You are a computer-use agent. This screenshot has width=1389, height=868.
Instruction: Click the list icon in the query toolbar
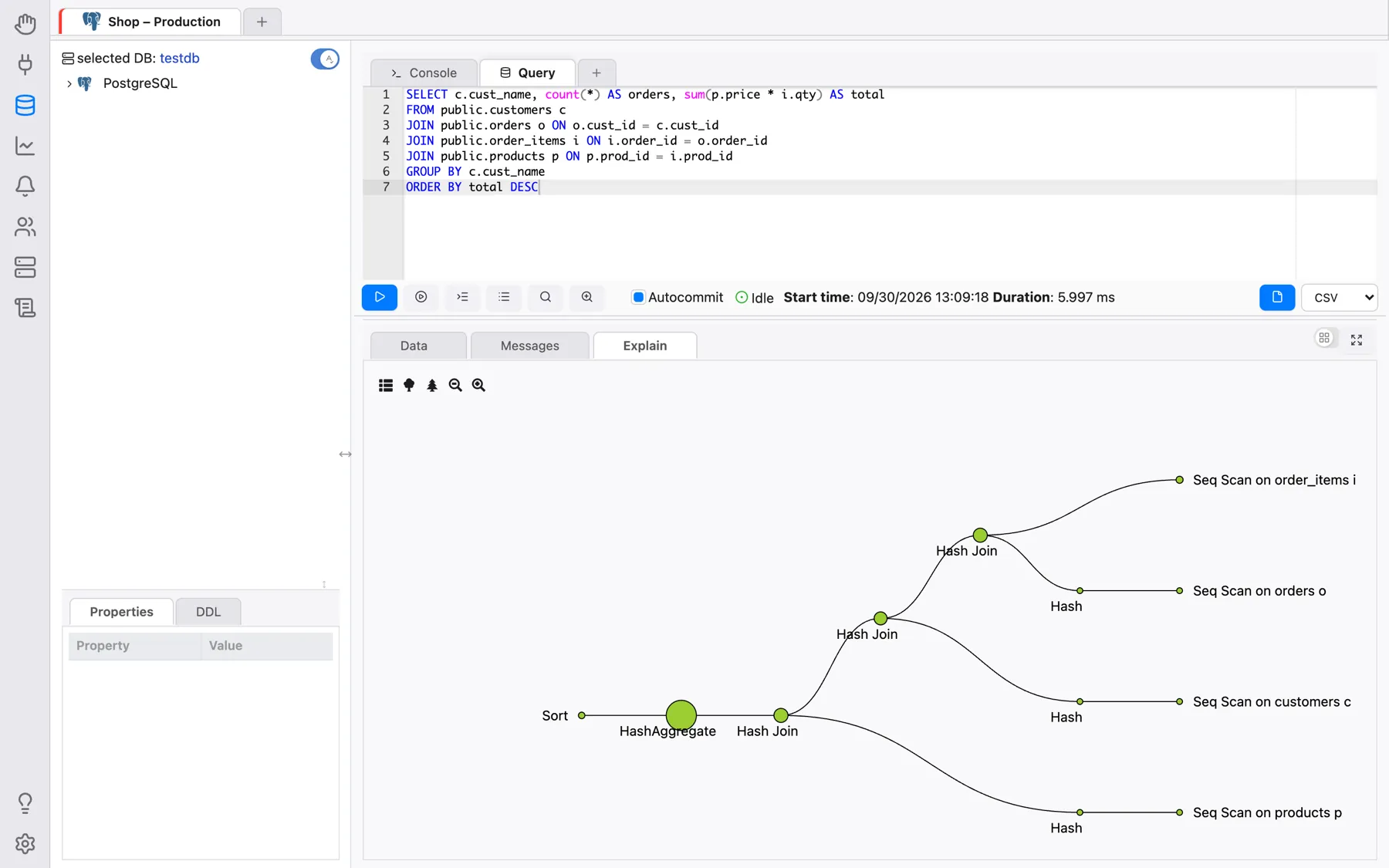504,297
